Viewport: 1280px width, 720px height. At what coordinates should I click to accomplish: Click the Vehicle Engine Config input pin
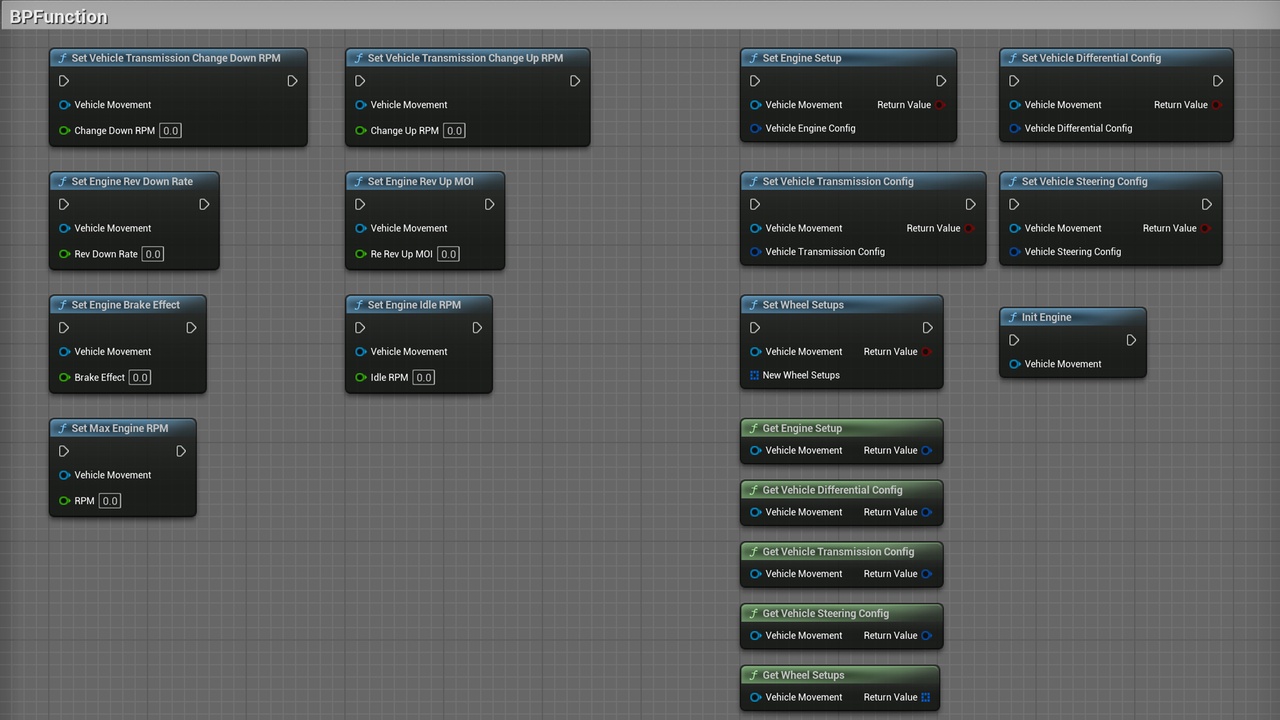(755, 128)
